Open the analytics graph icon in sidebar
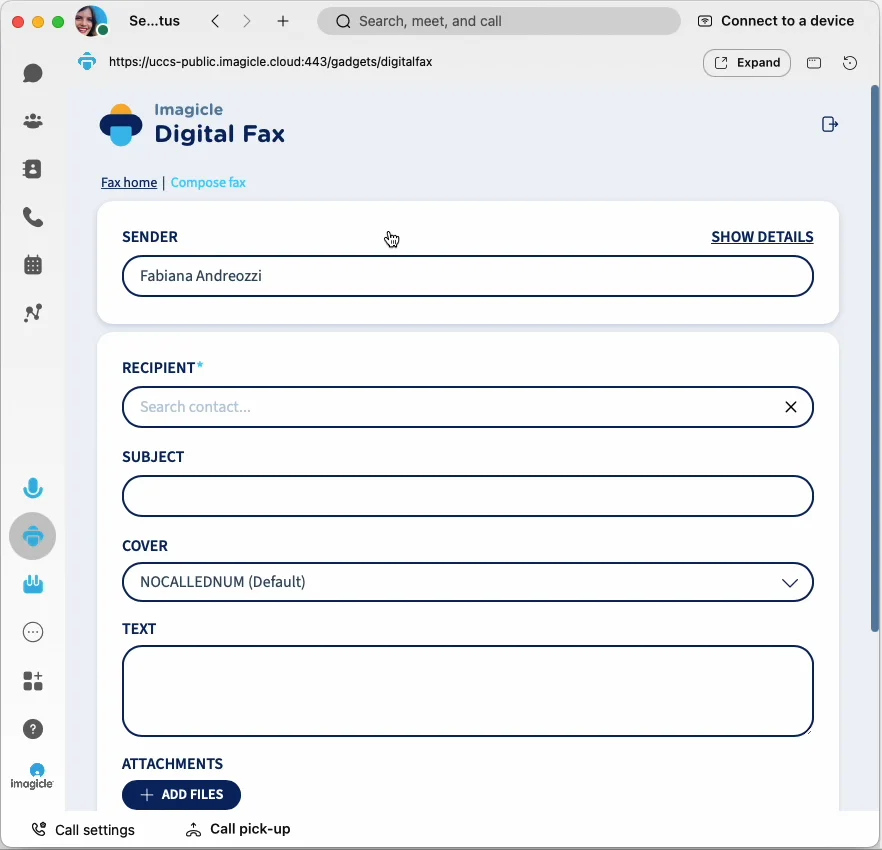This screenshot has width=882, height=850. [33, 313]
